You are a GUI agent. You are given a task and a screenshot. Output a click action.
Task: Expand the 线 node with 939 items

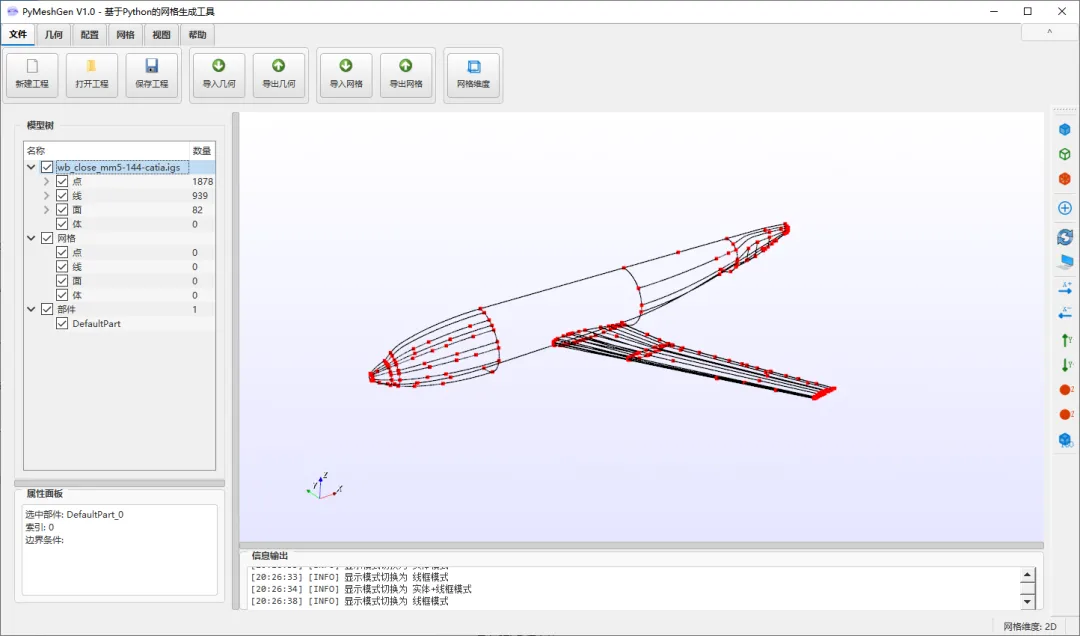pos(46,196)
